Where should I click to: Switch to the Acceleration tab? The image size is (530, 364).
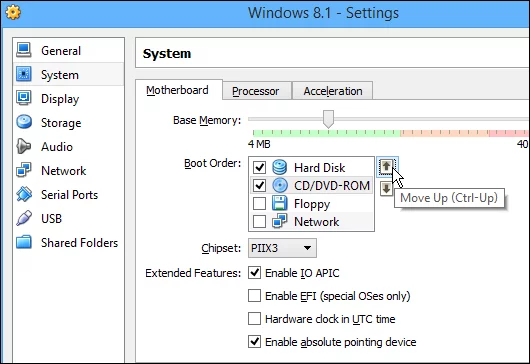point(333,91)
